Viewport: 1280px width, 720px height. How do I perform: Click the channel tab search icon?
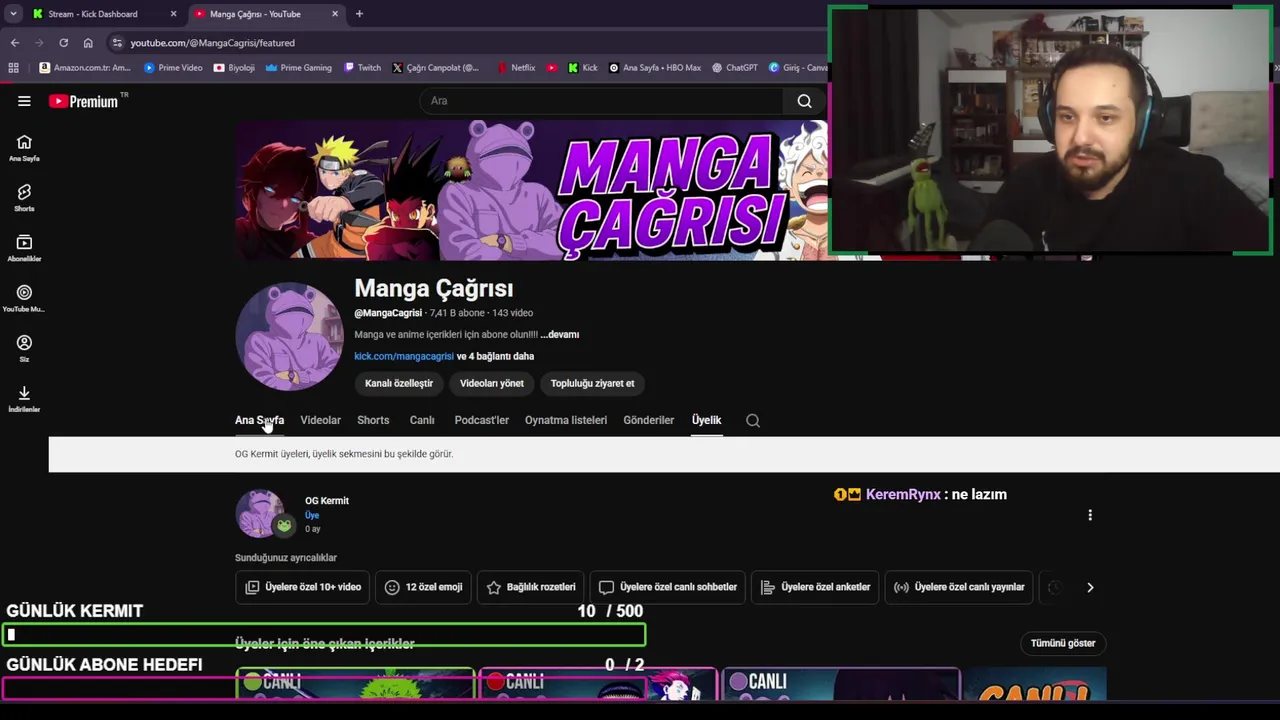pos(753,421)
